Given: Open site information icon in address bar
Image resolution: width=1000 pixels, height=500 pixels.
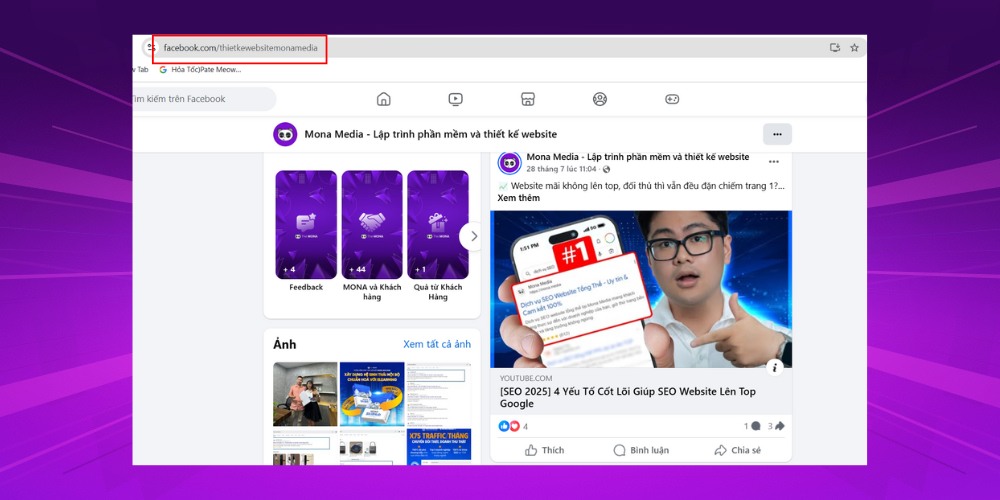Looking at the screenshot, I should pos(151,48).
